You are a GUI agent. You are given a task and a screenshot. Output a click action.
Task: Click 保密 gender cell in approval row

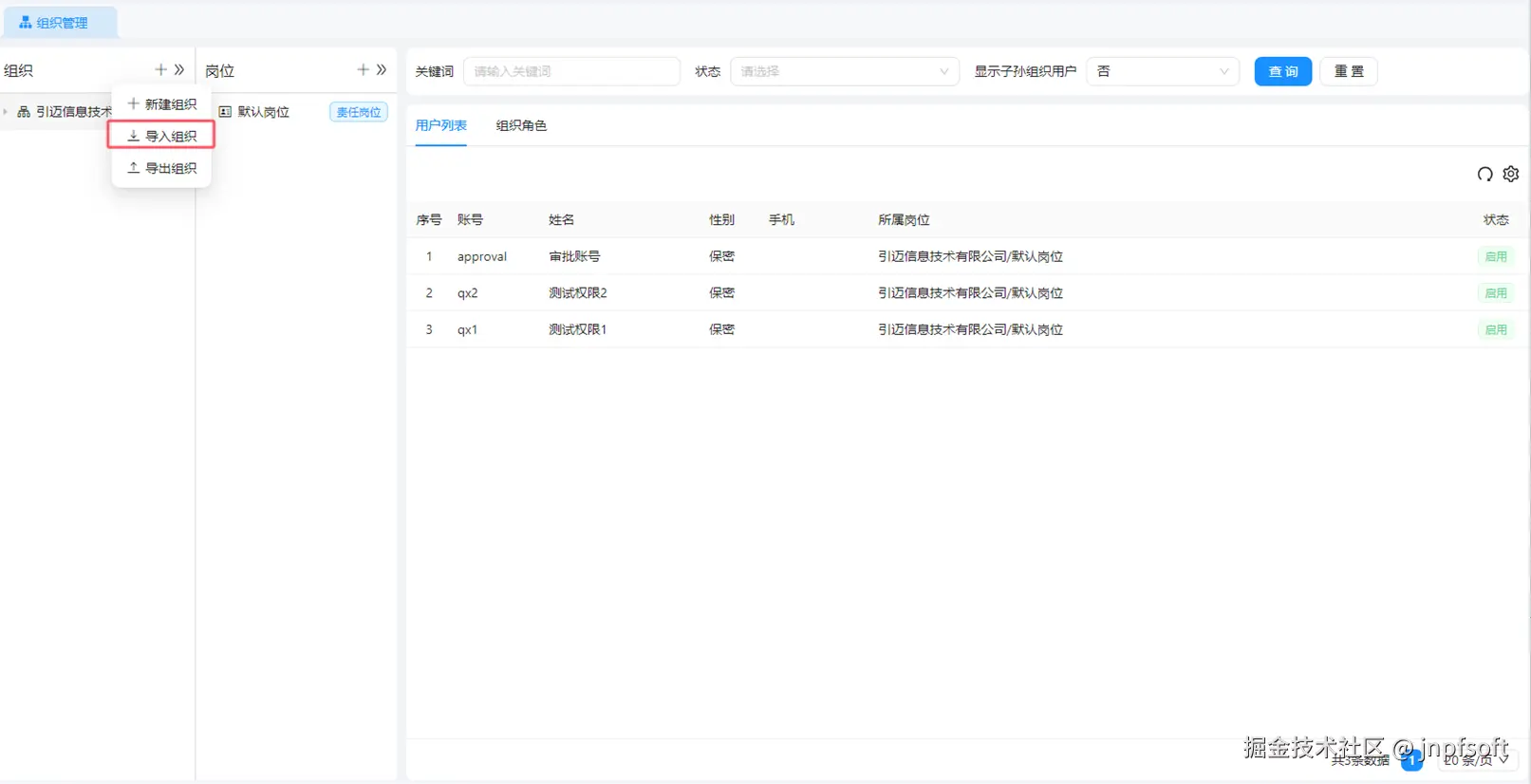[x=721, y=256]
